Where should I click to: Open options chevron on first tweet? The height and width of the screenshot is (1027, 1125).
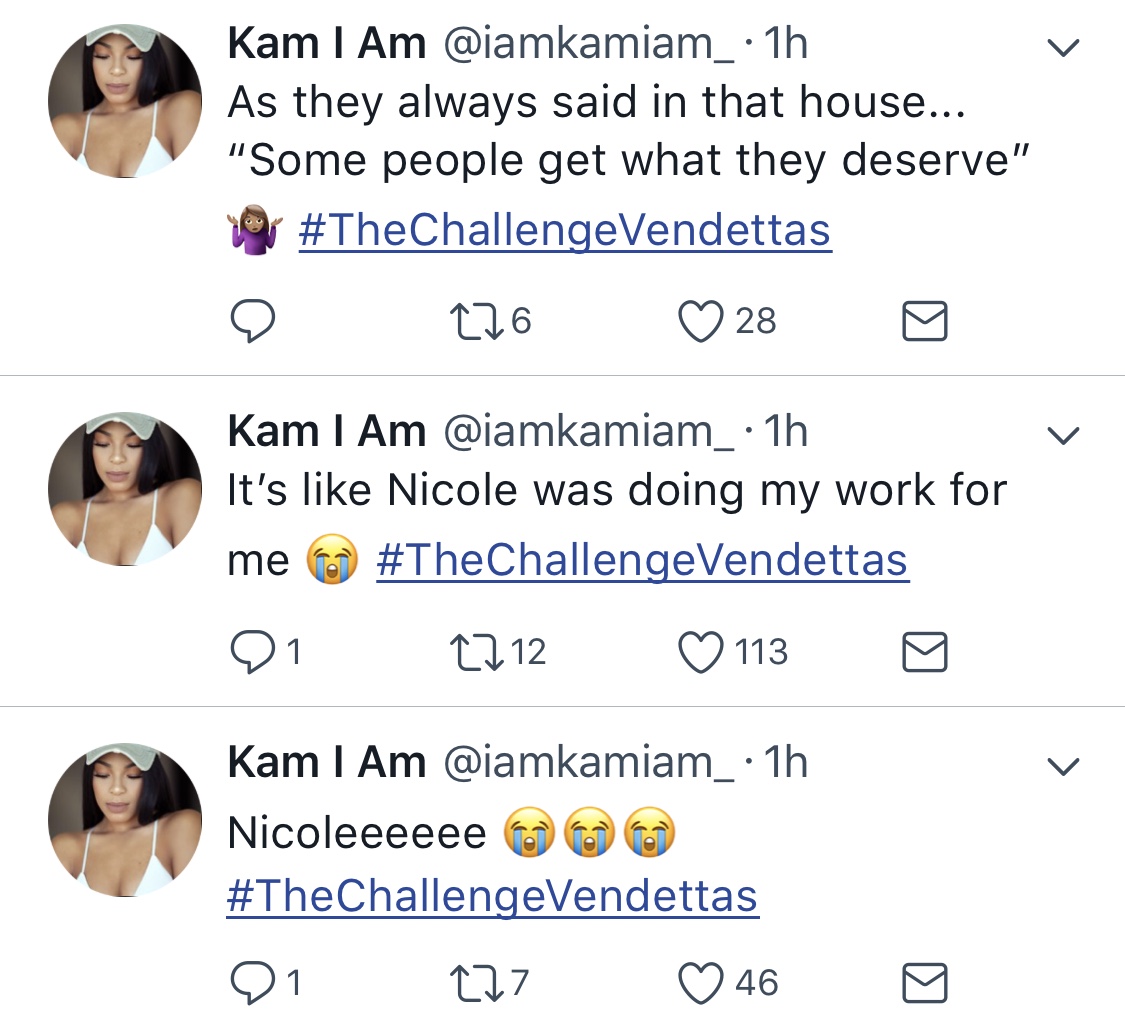click(x=1063, y=47)
